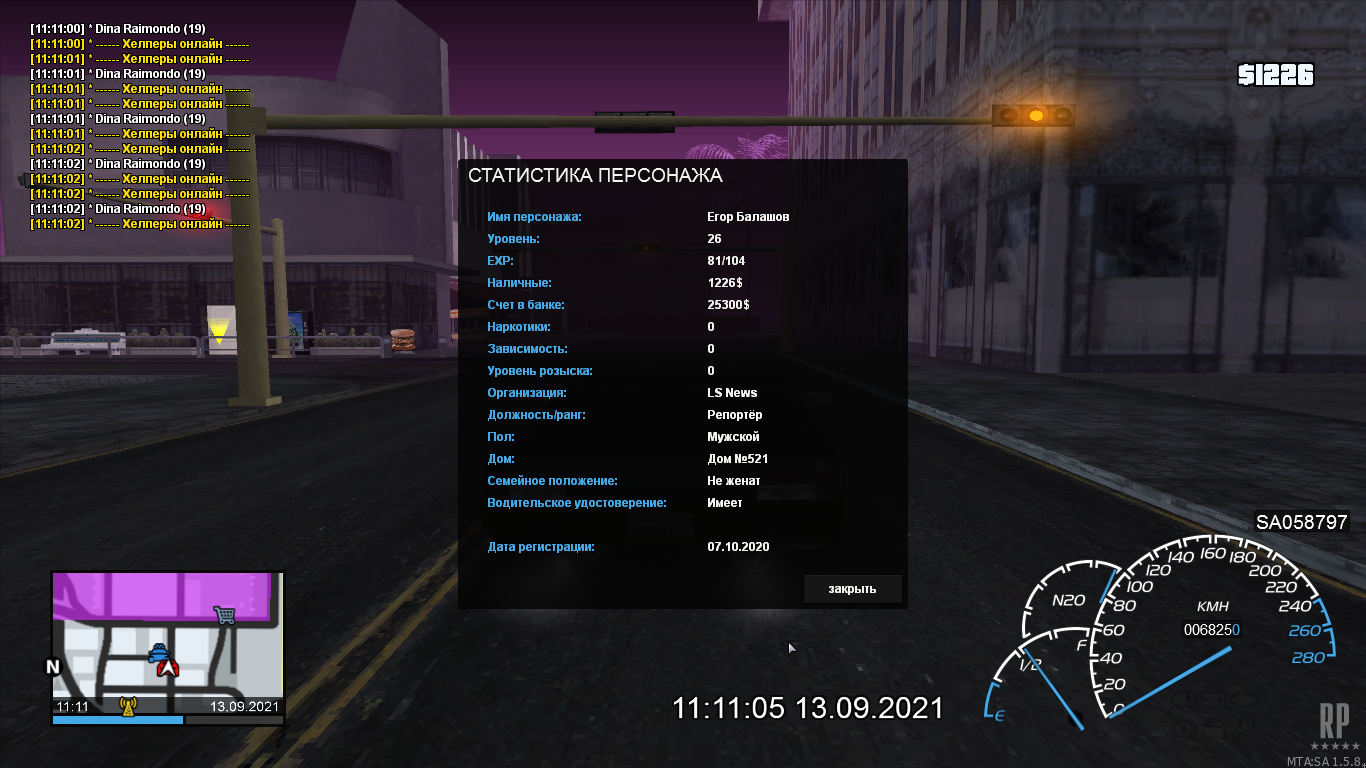This screenshot has width=1366, height=768.
Task: Click the rank value Репортёр
Action: click(x=735, y=415)
